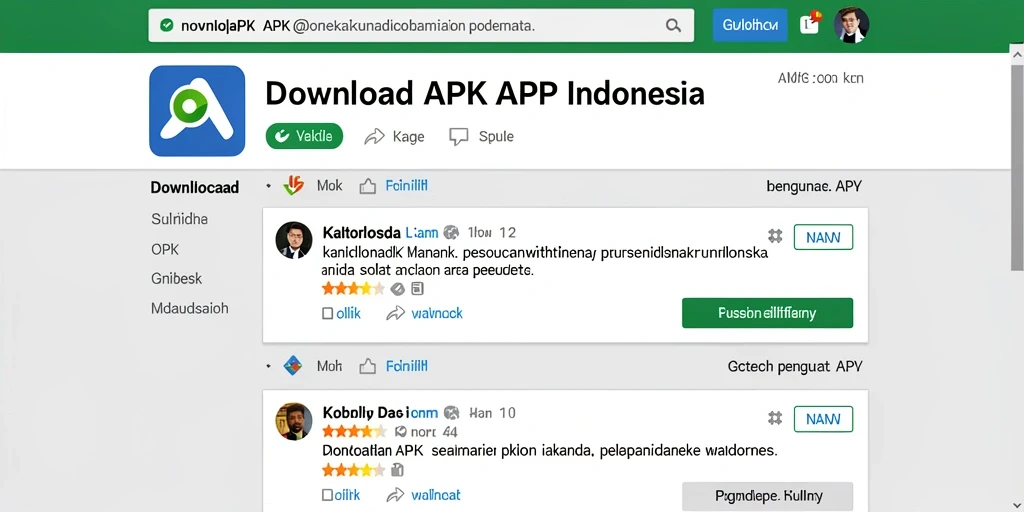The height and width of the screenshot is (512, 1024).
Task: Click the Kage share arrow icon
Action: pyautogui.click(x=374, y=136)
